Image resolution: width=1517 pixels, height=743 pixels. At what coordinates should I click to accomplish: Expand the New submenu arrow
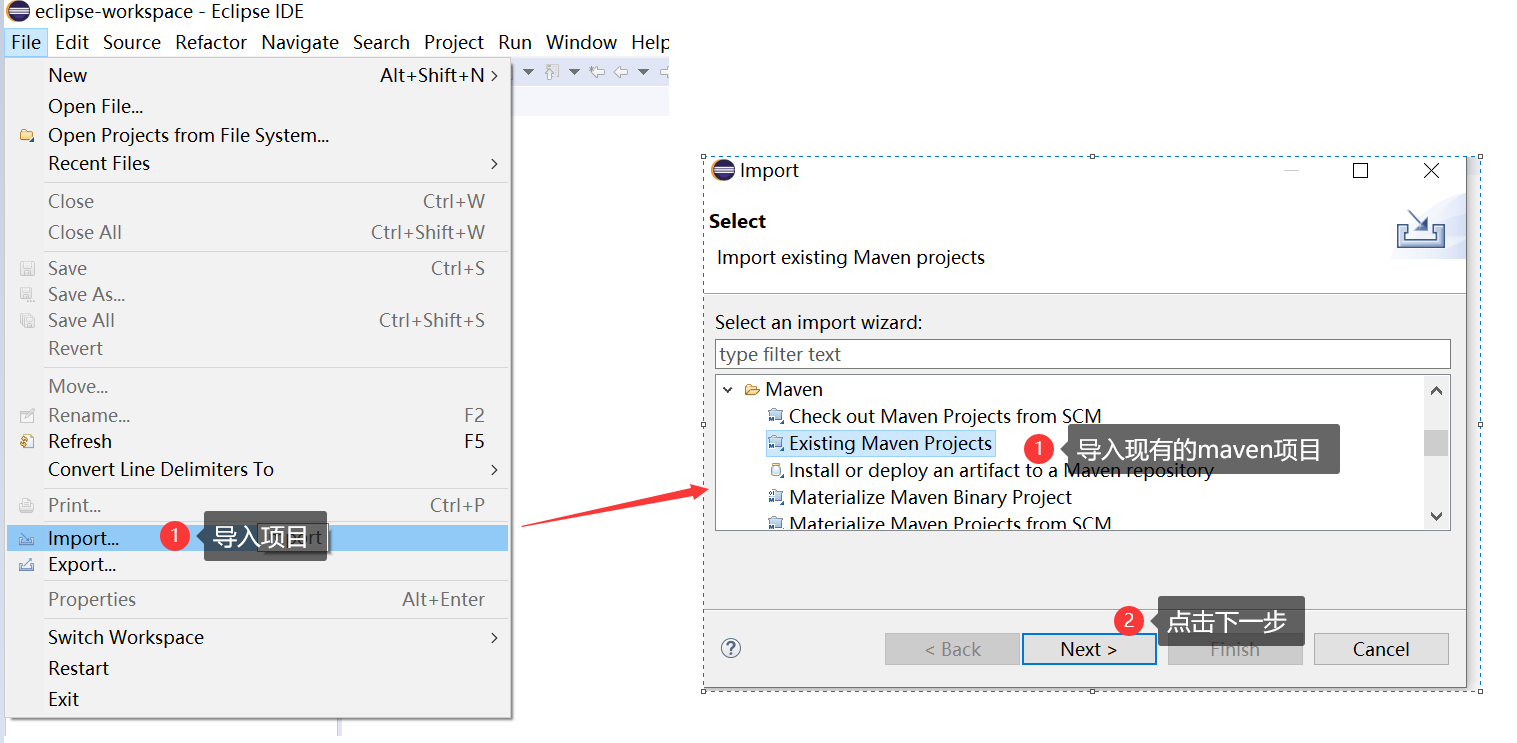point(494,76)
